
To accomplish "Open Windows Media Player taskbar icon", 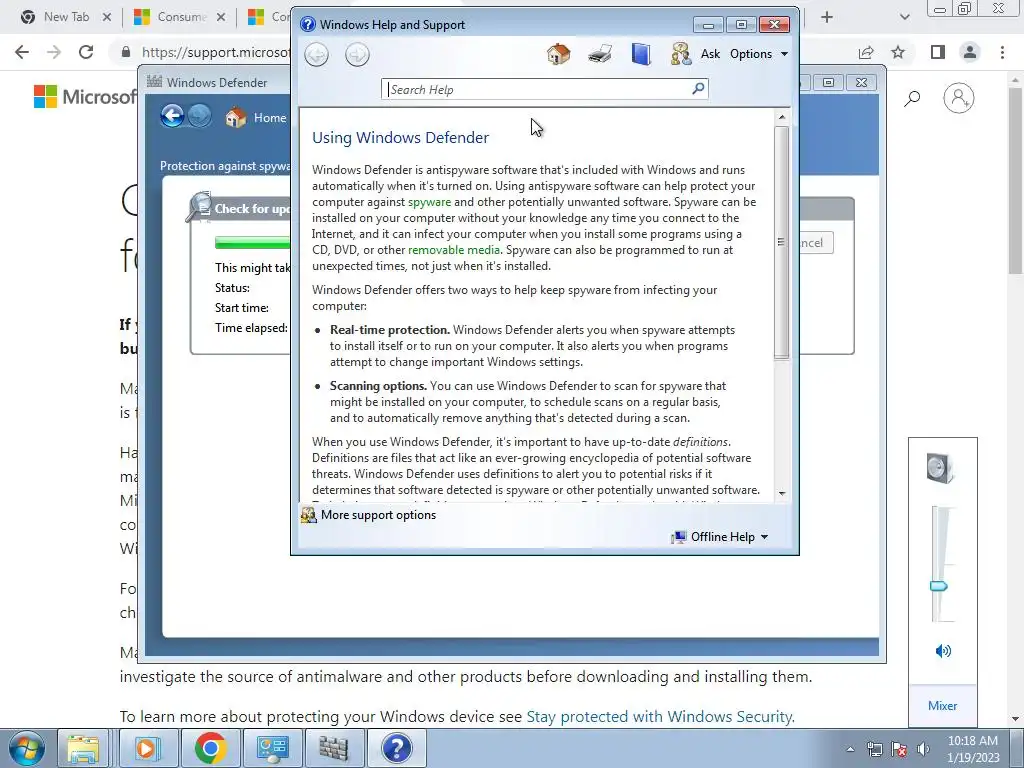I will click(147, 748).
